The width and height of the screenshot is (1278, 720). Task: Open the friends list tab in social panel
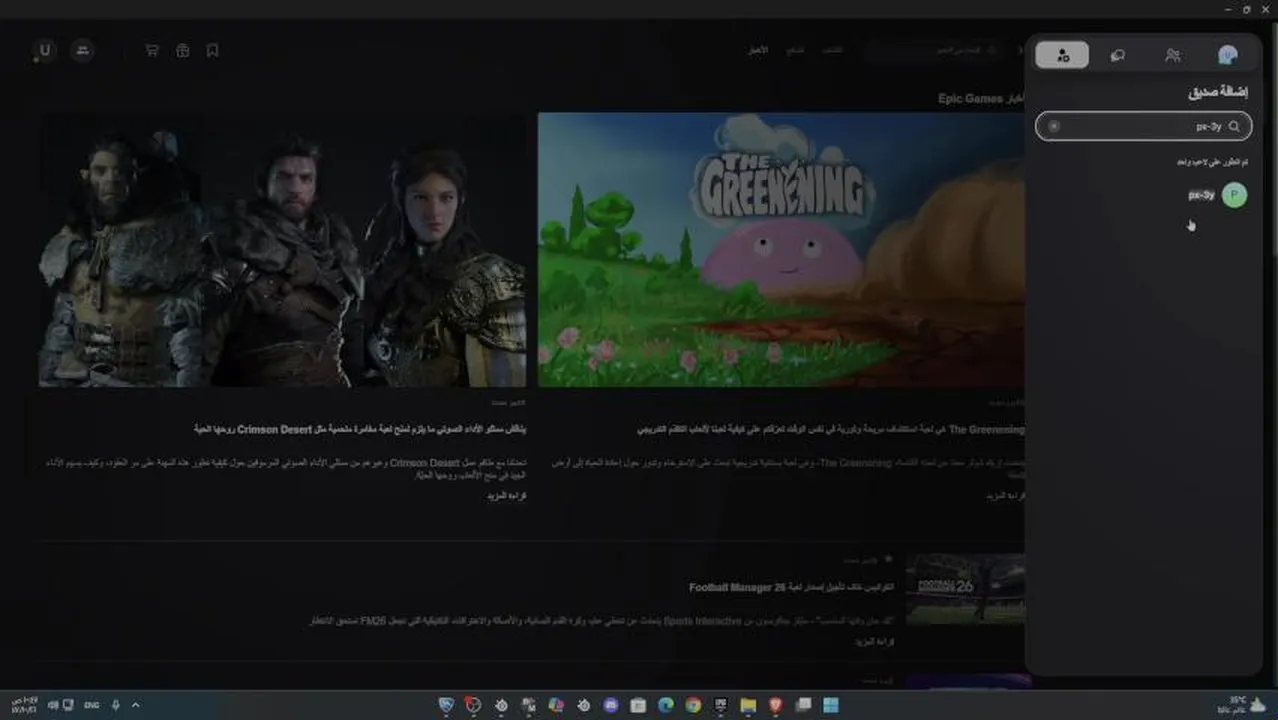click(1172, 55)
